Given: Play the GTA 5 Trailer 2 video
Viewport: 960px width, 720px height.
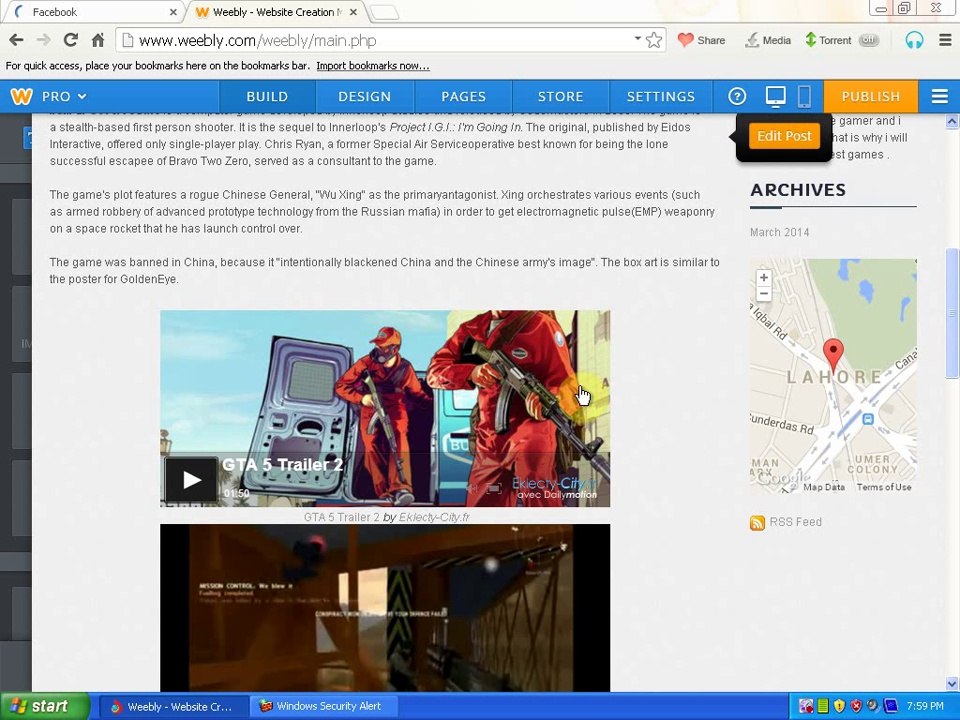Looking at the screenshot, I should pyautogui.click(x=191, y=479).
